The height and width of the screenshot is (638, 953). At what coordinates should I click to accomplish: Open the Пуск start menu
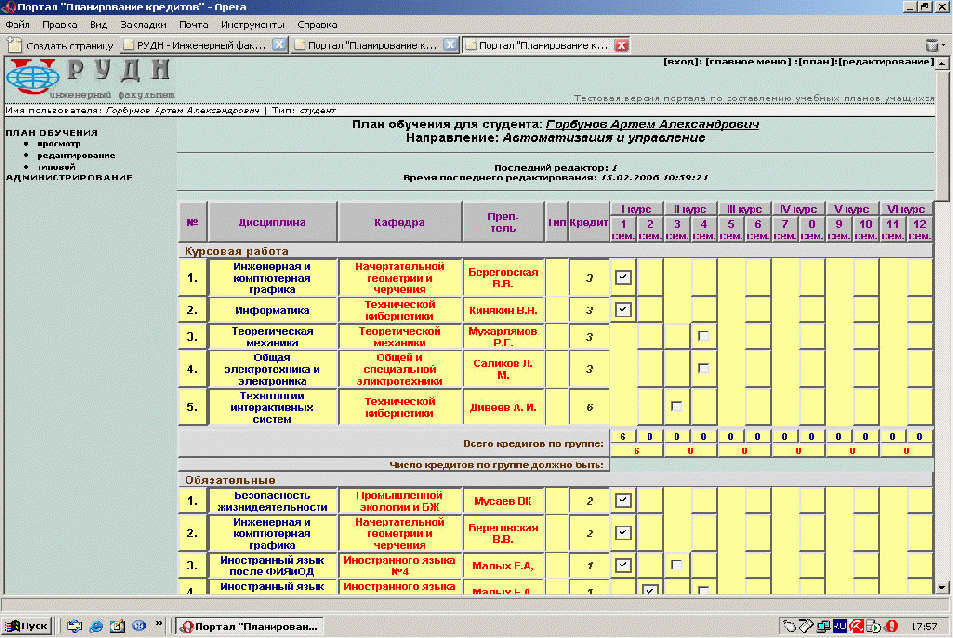point(27,626)
